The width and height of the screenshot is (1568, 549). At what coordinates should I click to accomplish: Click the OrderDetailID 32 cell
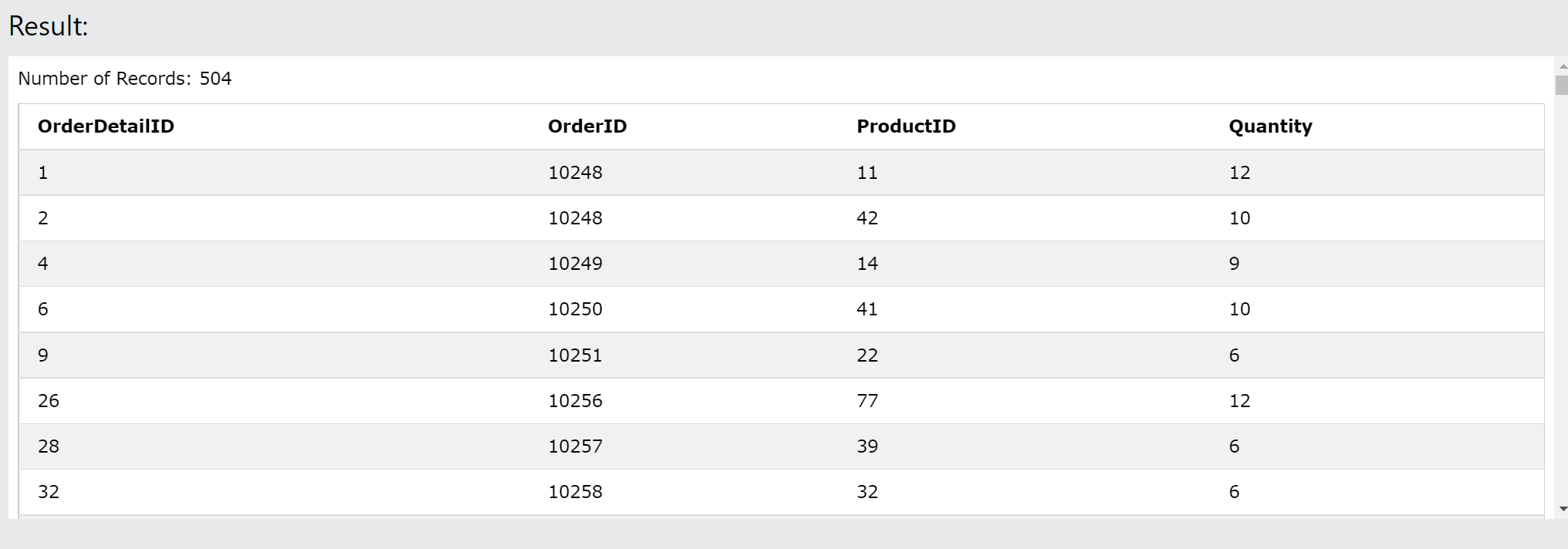pyautogui.click(x=49, y=492)
